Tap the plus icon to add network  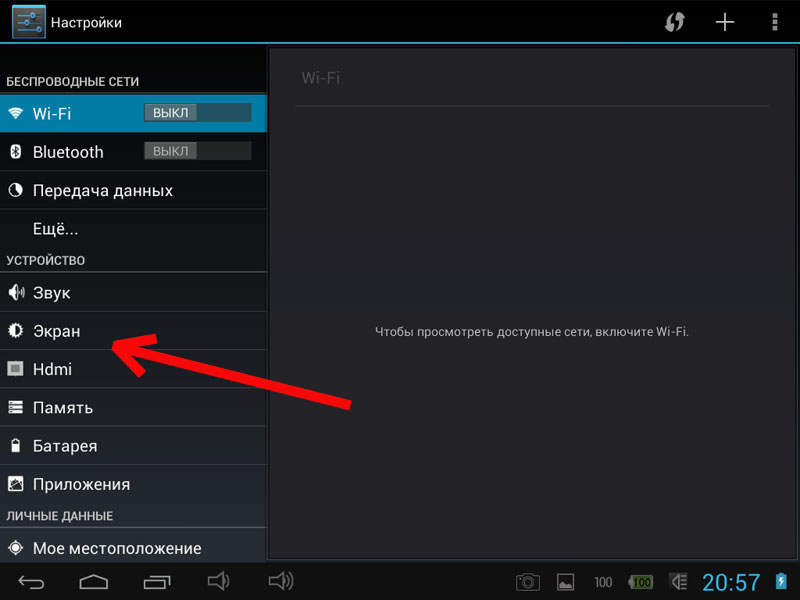(x=725, y=22)
